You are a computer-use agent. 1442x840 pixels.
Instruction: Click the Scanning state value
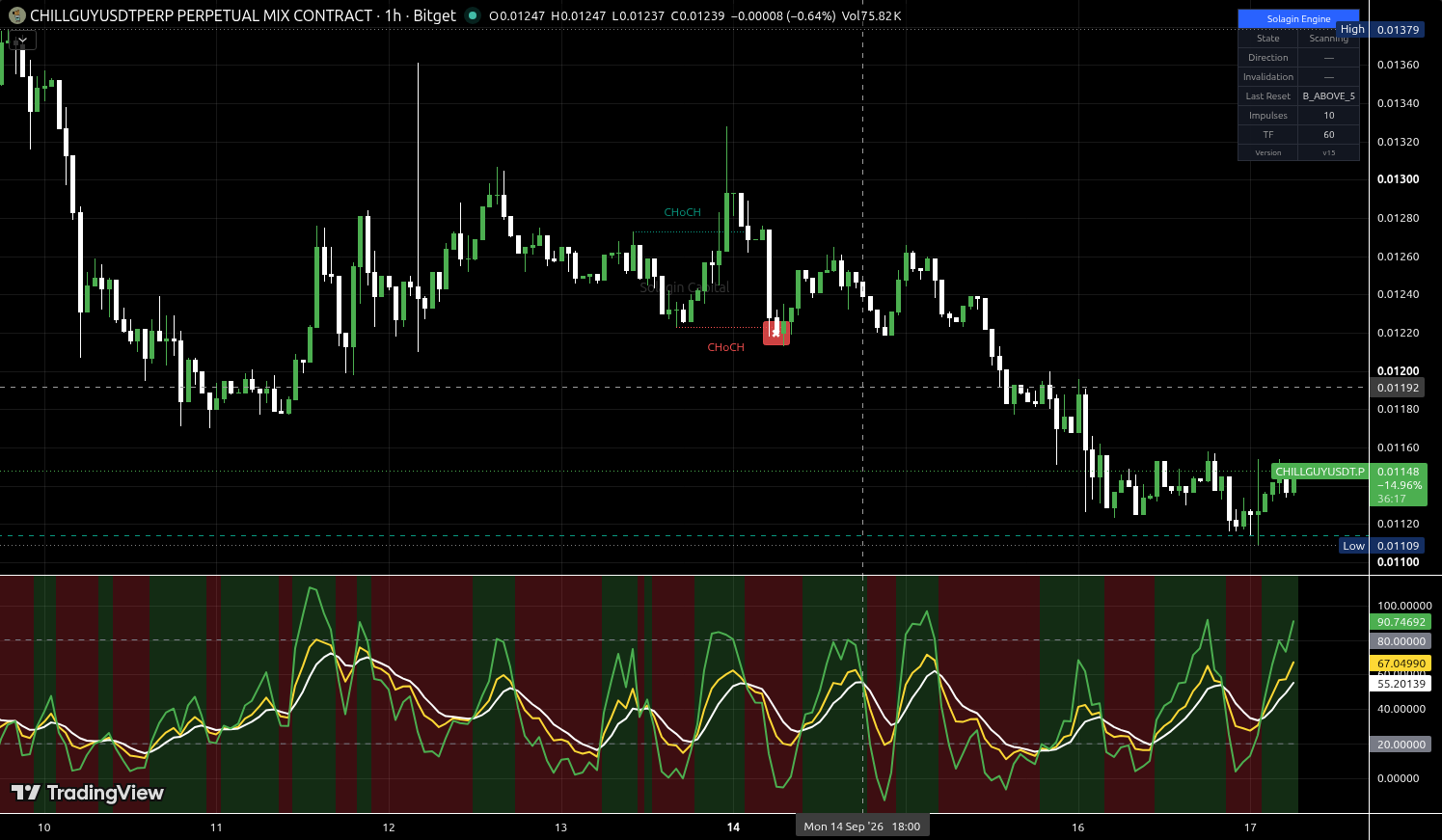point(1328,39)
